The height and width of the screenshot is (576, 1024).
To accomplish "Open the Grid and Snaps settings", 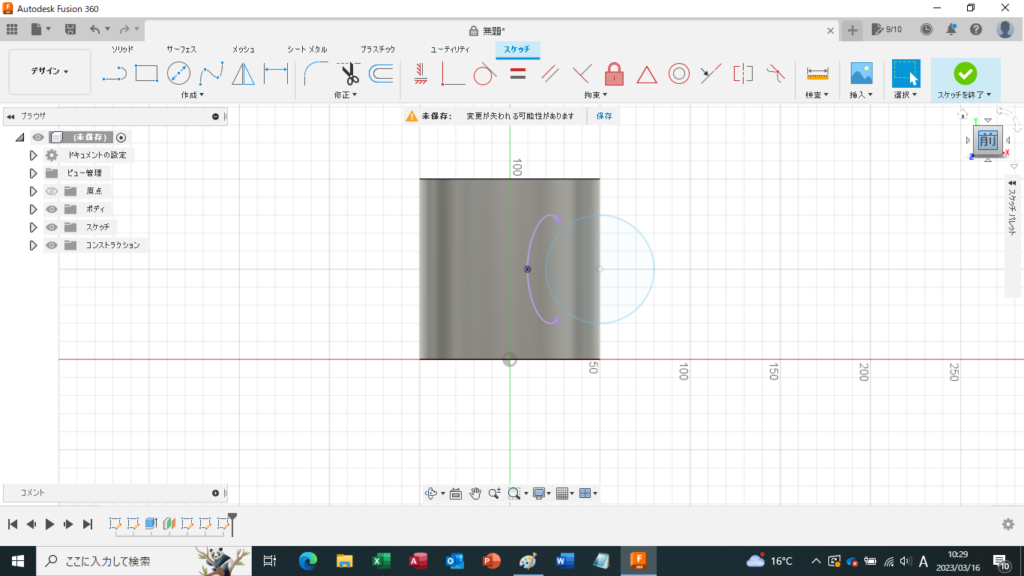I will click(564, 494).
